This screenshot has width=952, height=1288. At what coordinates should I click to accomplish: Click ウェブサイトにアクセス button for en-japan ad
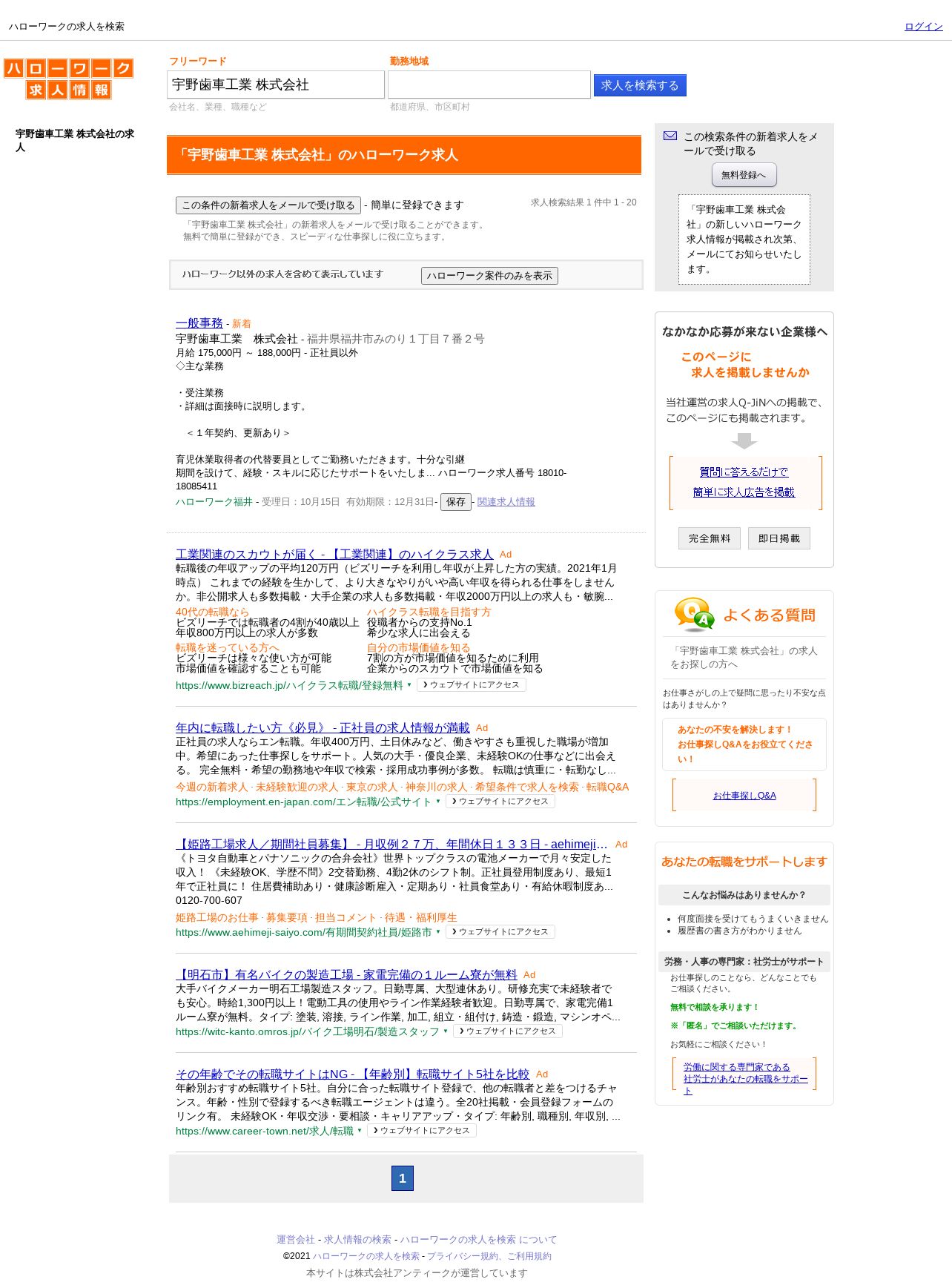pyautogui.click(x=500, y=802)
